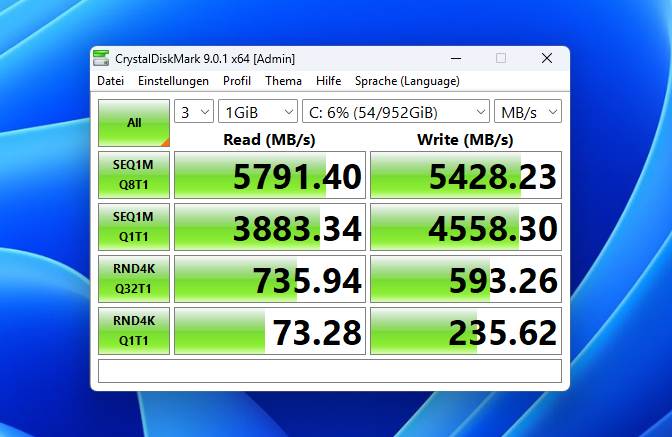Click the empty comment field at bottom

click(330, 371)
